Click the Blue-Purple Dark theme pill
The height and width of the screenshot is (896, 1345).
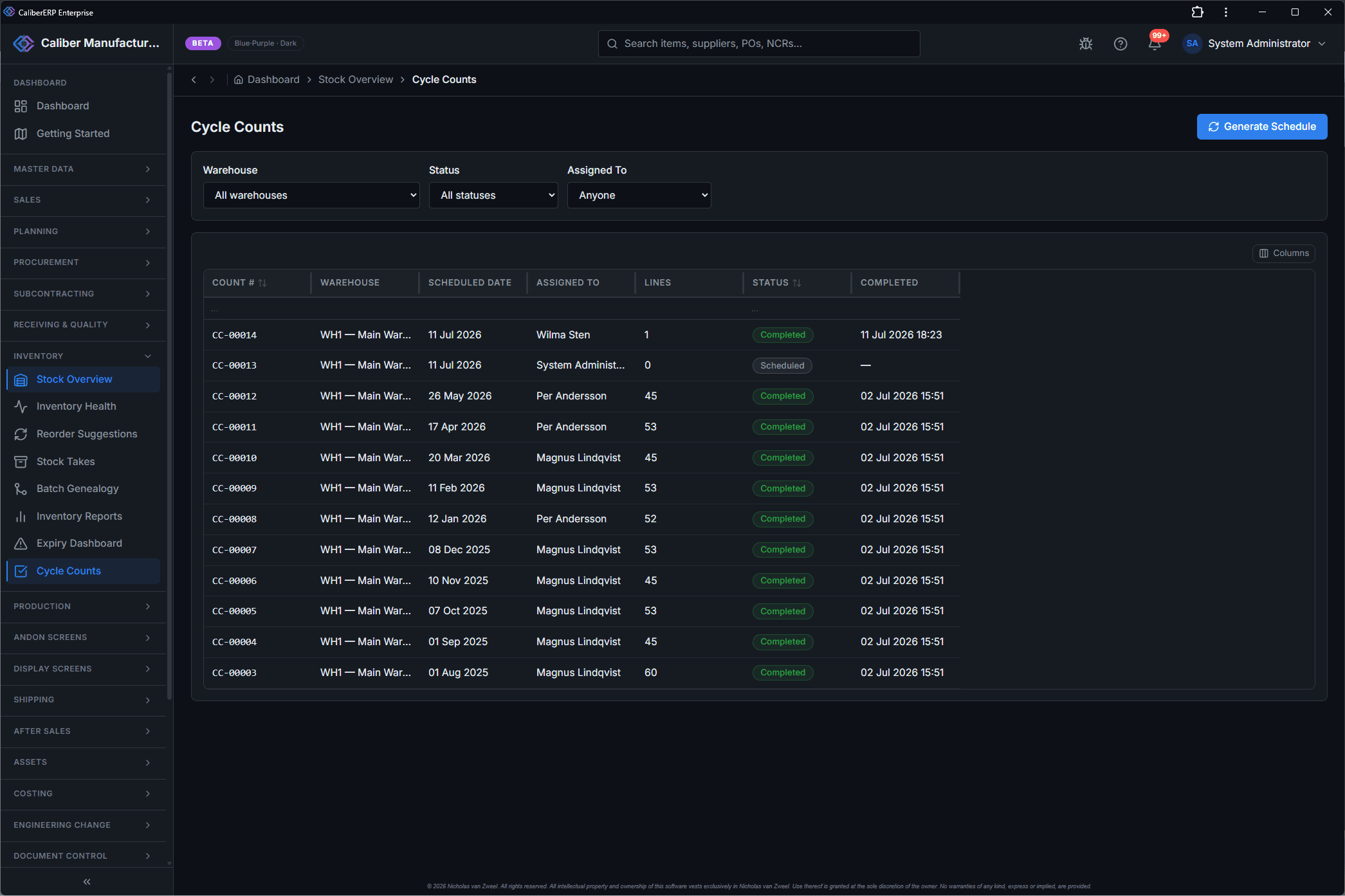click(x=266, y=43)
